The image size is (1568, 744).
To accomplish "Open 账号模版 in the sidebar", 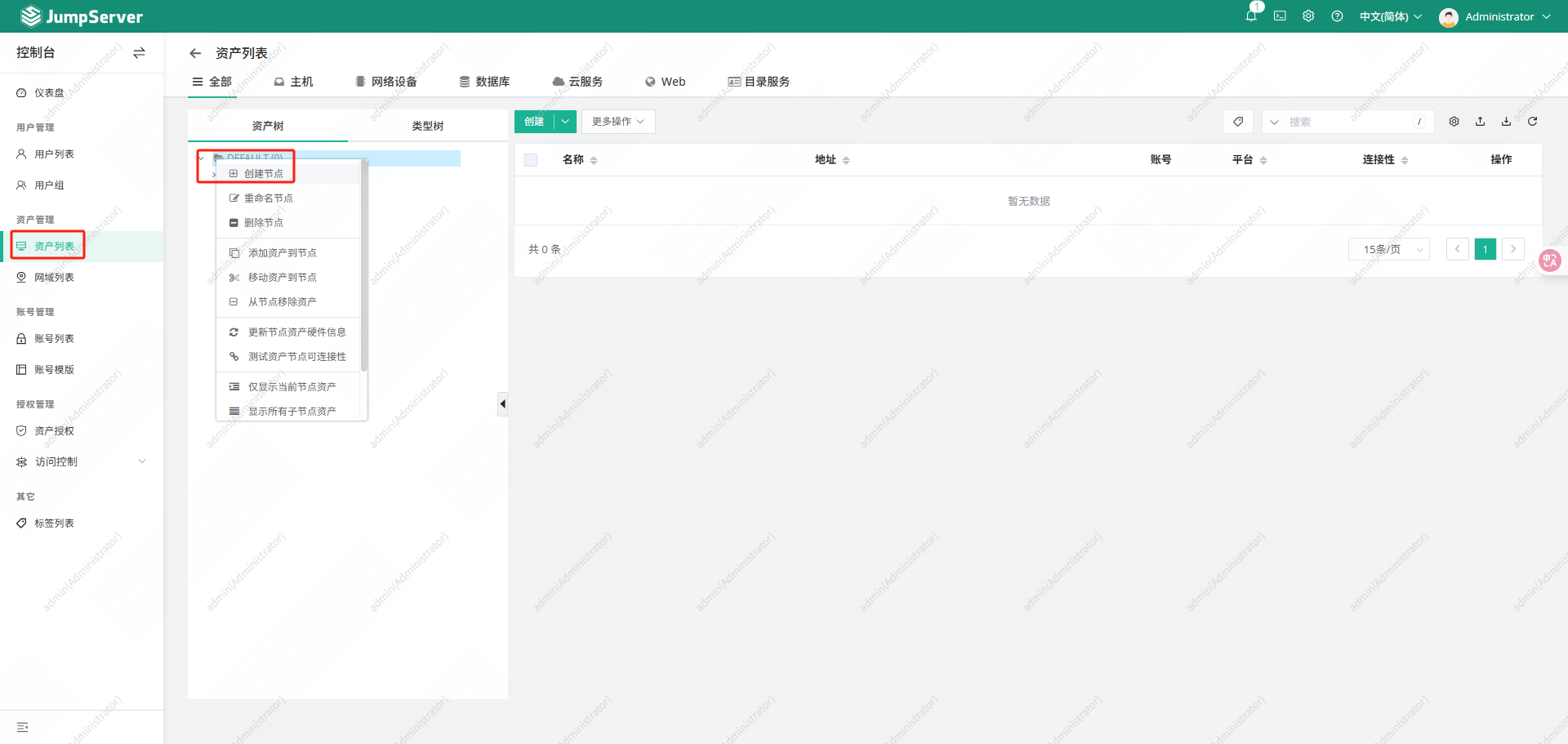I will tap(82, 370).
